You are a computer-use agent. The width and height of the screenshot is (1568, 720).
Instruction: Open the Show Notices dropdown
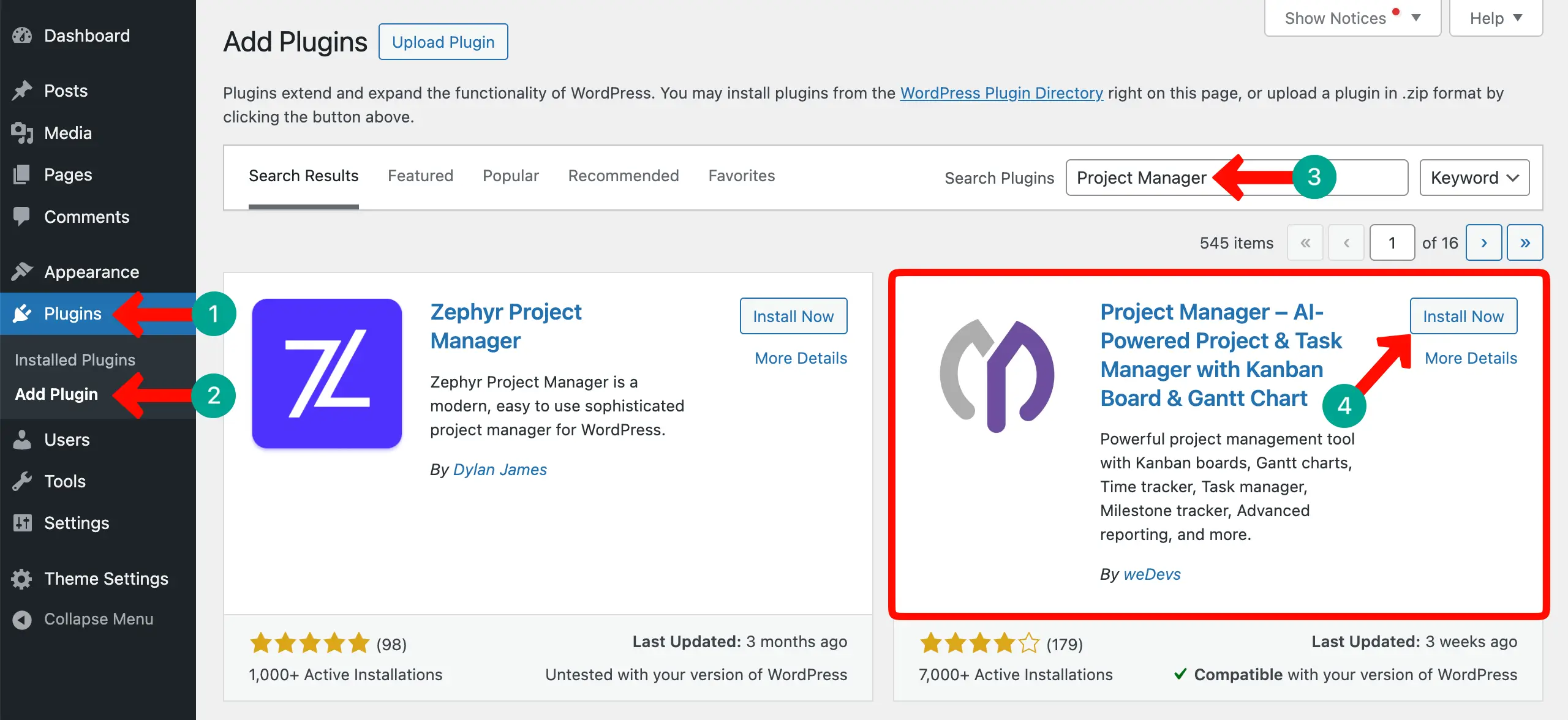(1351, 18)
